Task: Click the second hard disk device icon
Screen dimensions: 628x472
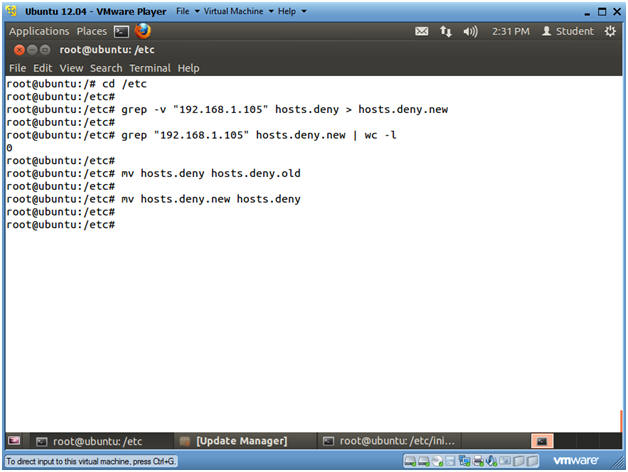Action: (x=424, y=461)
